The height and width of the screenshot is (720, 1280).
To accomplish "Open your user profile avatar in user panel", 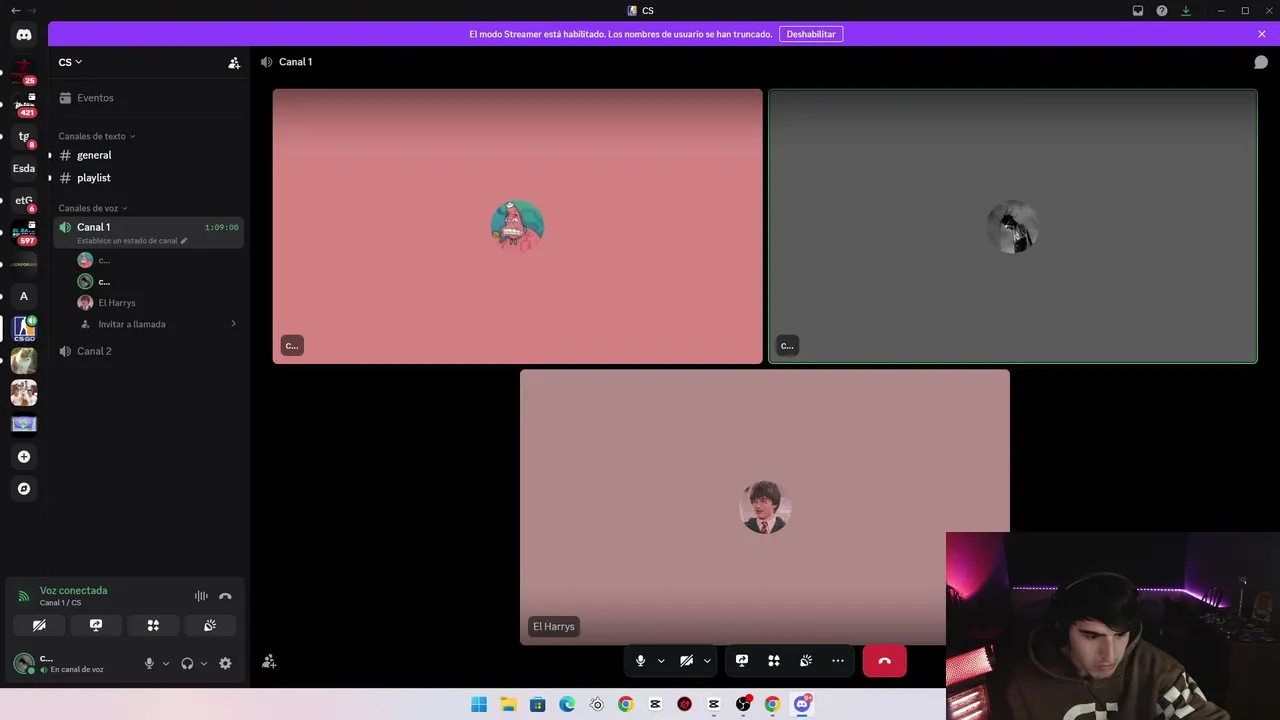I will click(x=24, y=662).
